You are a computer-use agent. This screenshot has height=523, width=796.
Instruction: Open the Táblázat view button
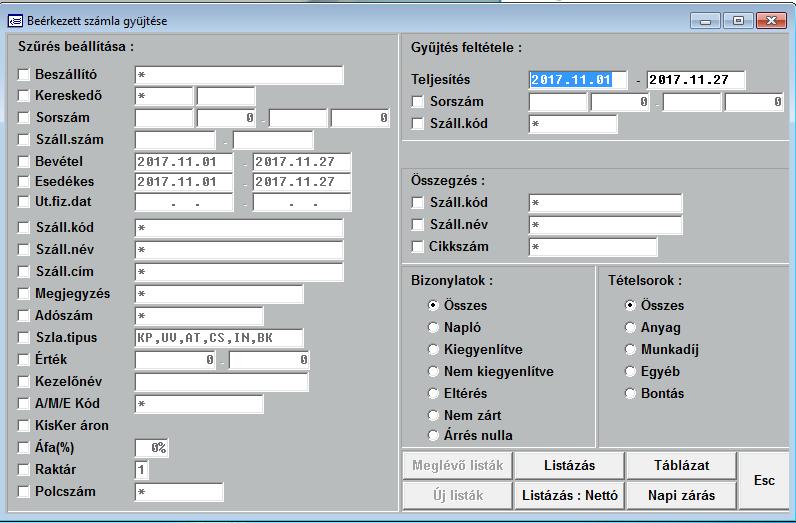[x=681, y=465]
